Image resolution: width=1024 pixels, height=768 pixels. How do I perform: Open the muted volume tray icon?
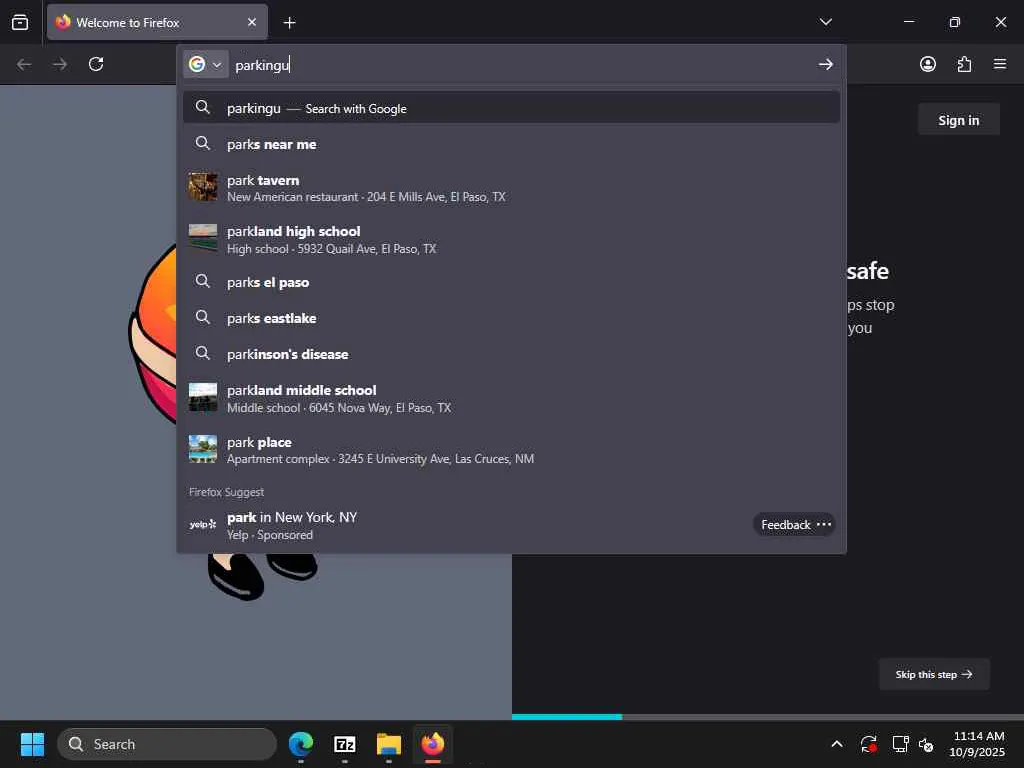926,744
